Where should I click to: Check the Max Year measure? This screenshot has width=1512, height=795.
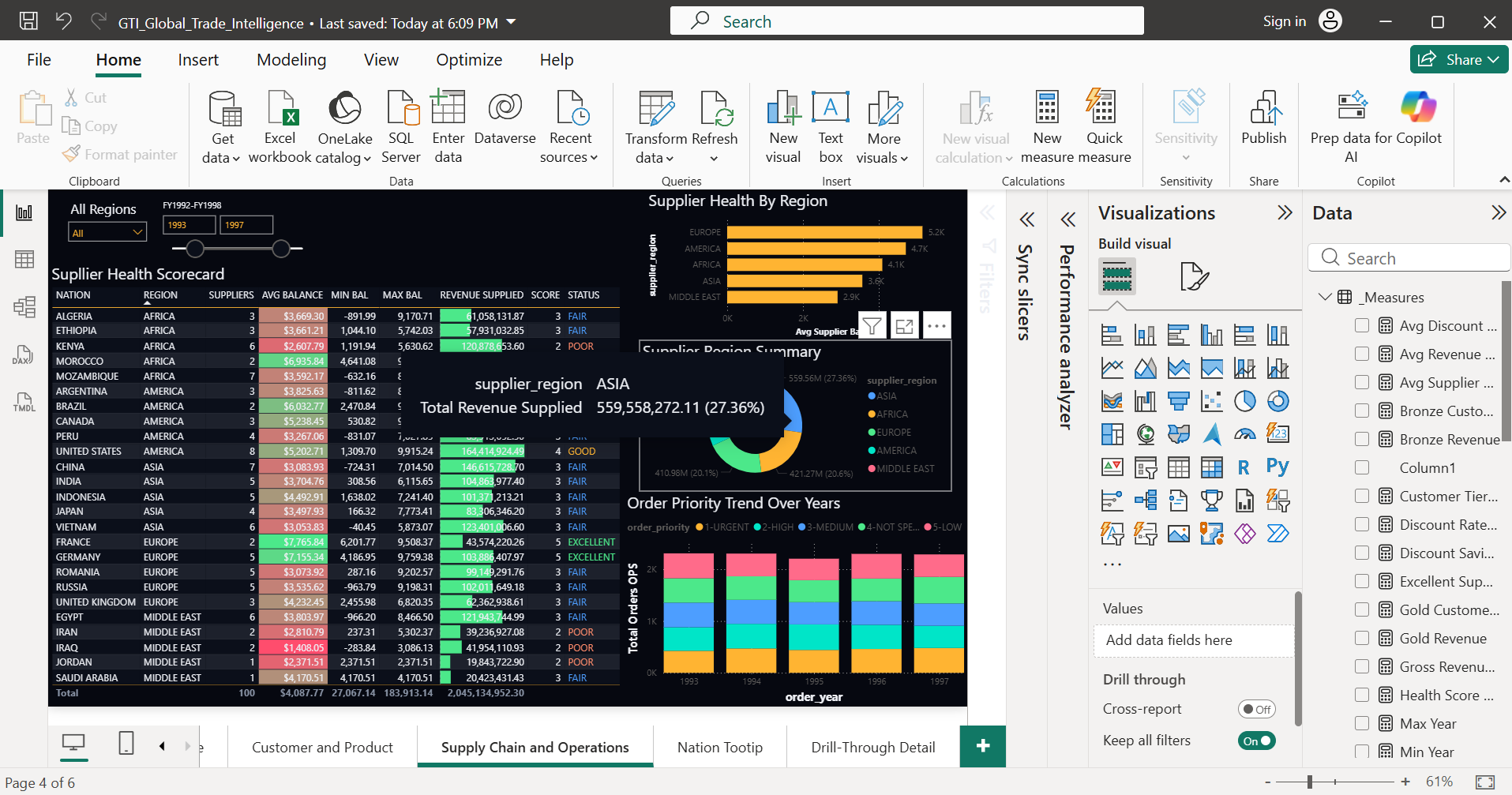pos(1362,723)
